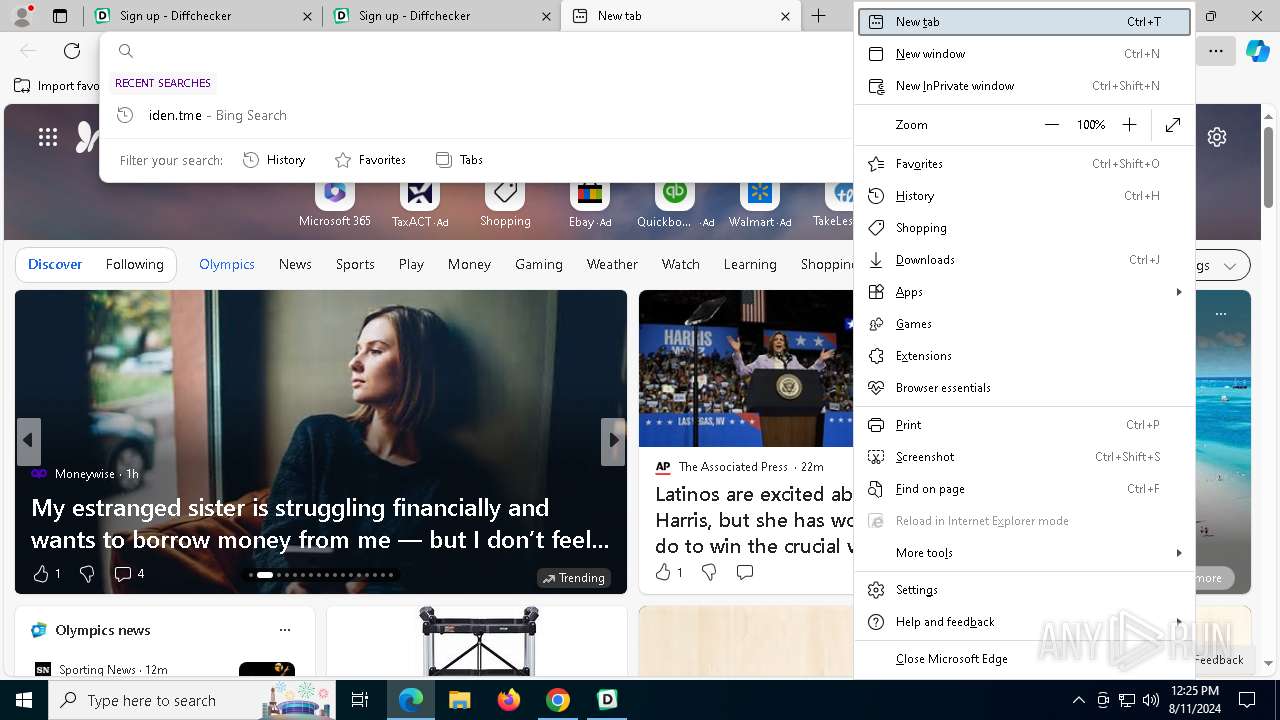Select recent search iden.tme

coord(475,115)
